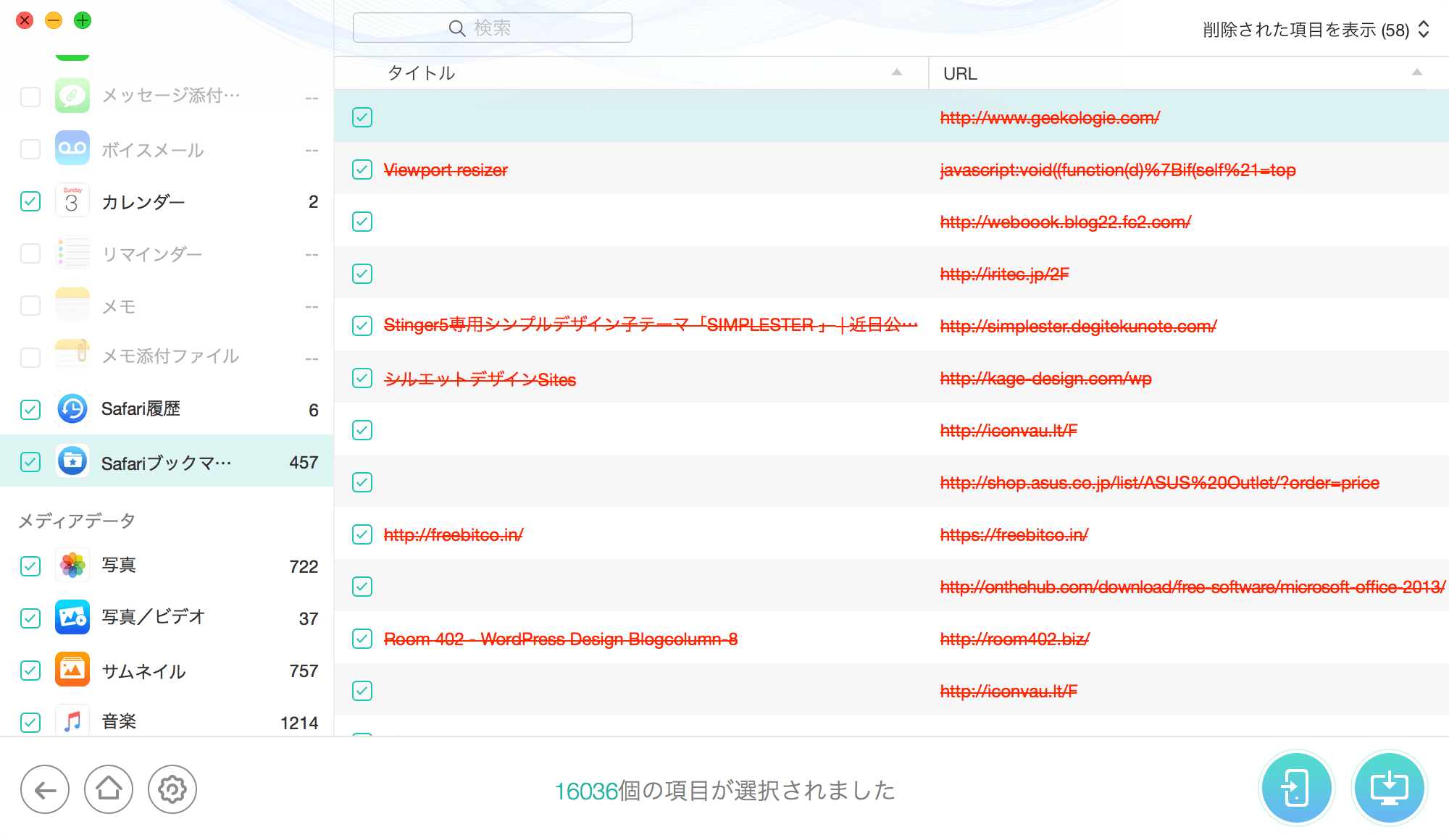Click the geekologie.com URL

click(x=1050, y=118)
